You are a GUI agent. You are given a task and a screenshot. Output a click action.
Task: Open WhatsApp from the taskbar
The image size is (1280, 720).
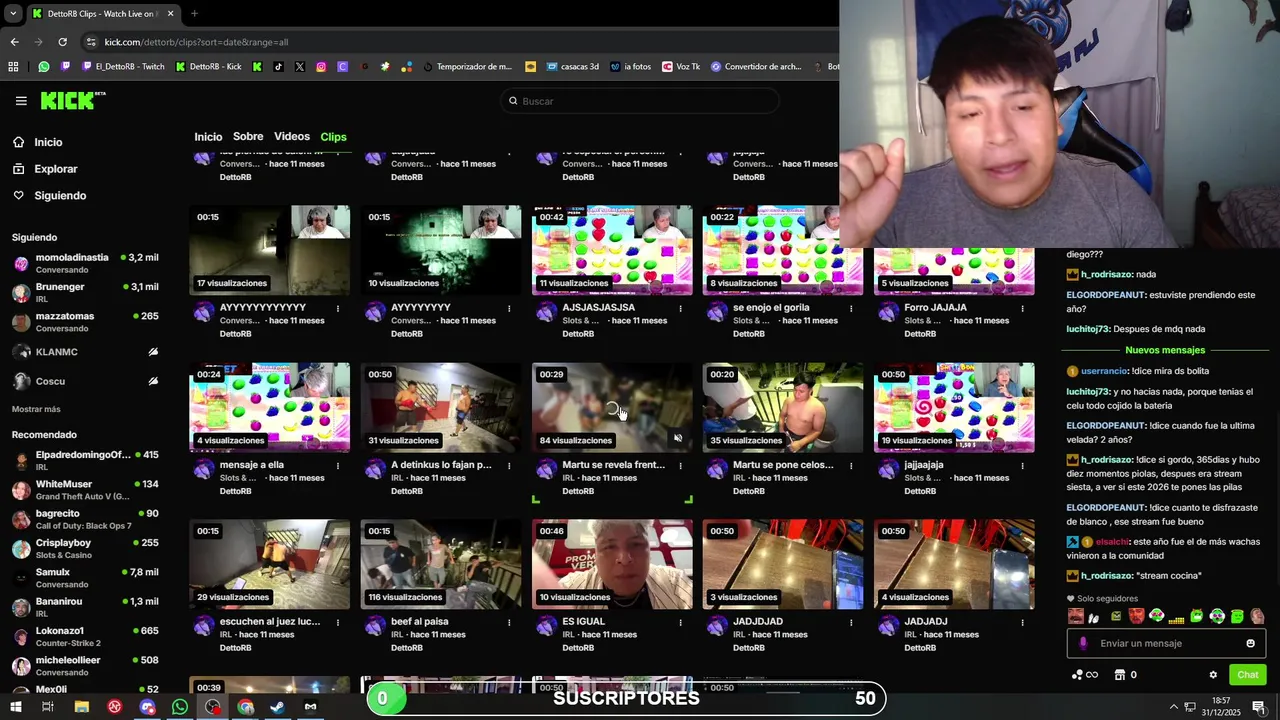pos(180,707)
